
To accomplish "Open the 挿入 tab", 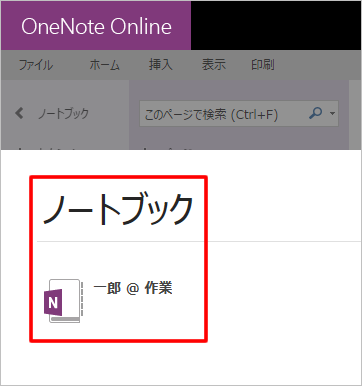I will coord(160,65).
